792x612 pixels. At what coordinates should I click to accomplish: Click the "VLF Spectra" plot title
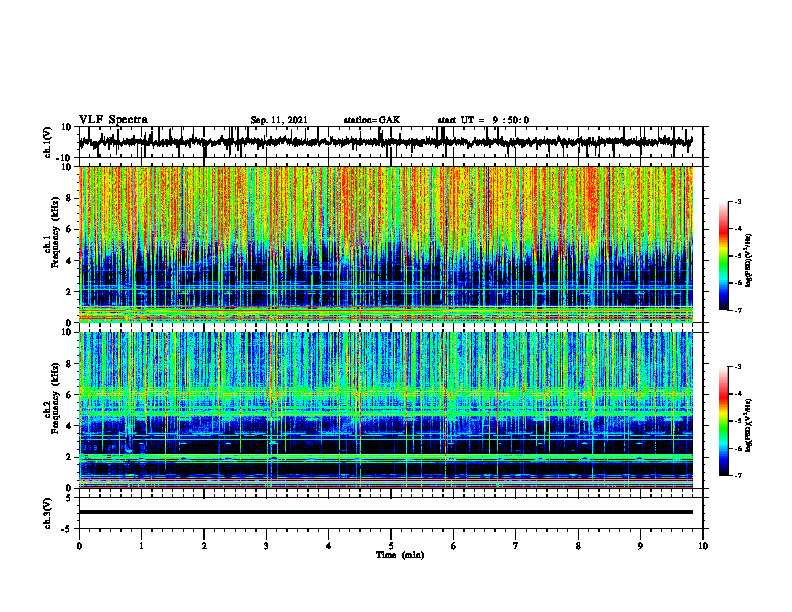(x=113, y=120)
